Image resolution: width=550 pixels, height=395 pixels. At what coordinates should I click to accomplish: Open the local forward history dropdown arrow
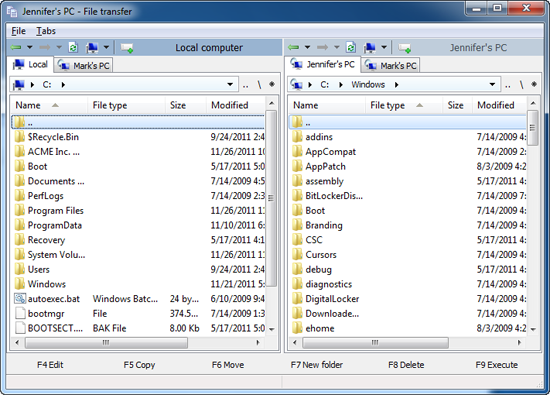pyautogui.click(x=59, y=47)
